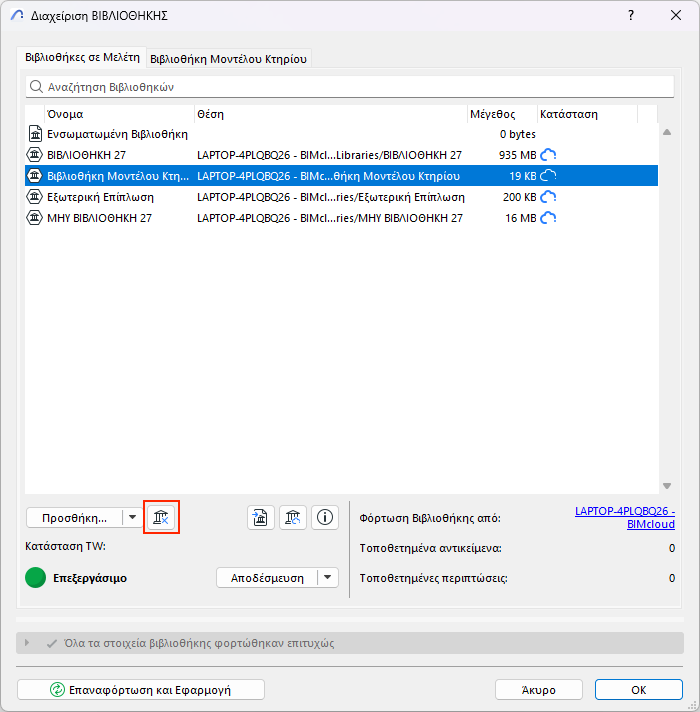Click the 200 KB size cell
Screen dimensions: 700x712
(x=519, y=197)
